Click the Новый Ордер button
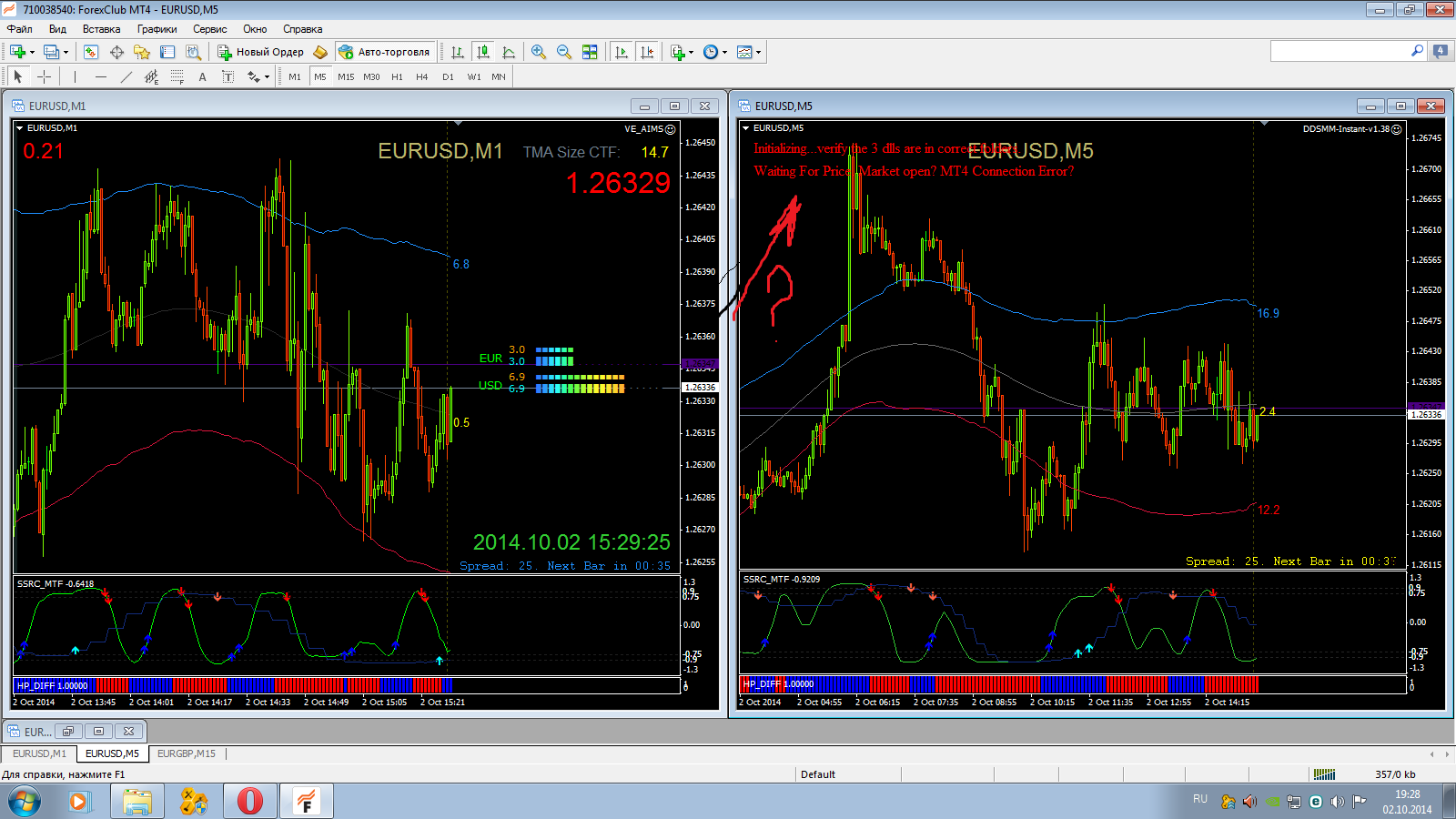 tap(260, 52)
